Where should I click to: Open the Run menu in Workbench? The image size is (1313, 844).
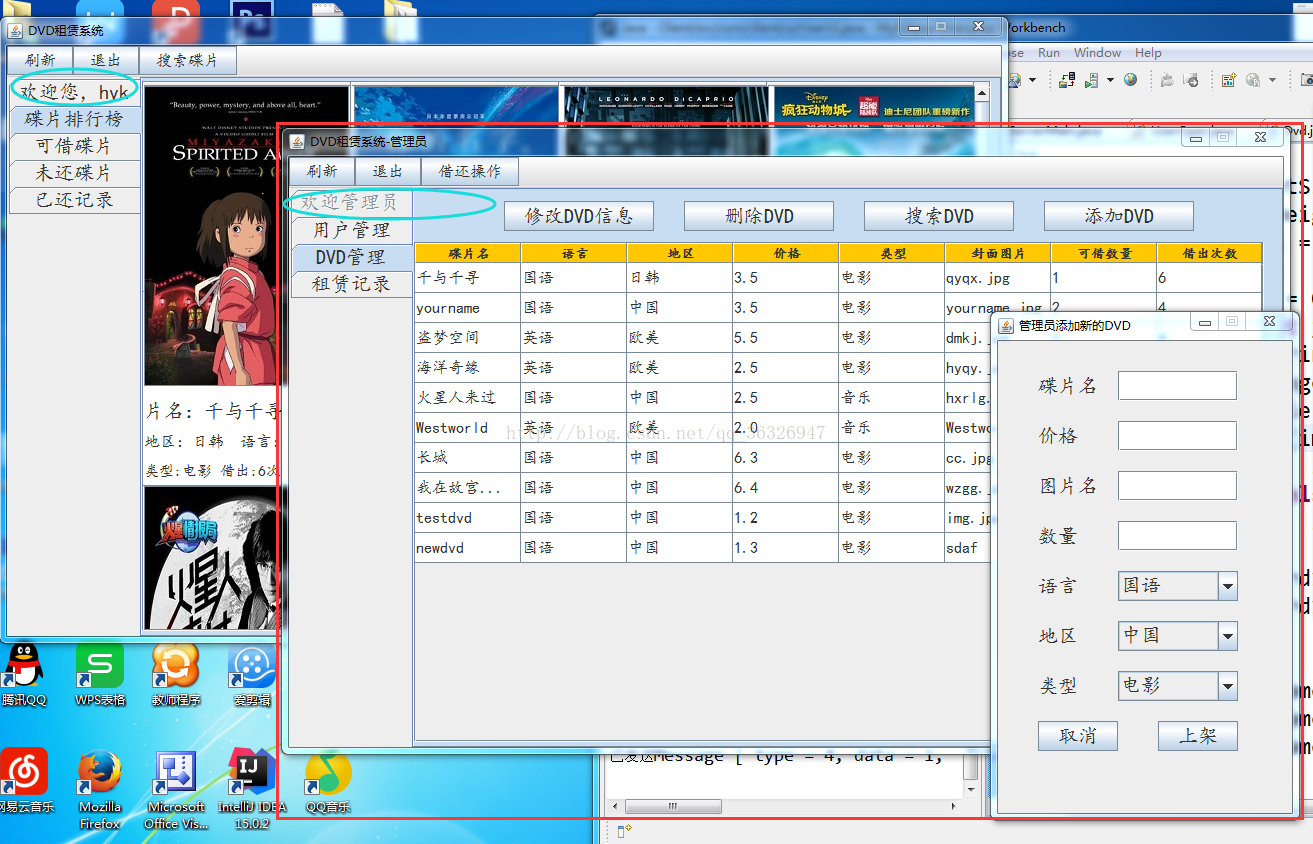pyautogui.click(x=1049, y=53)
